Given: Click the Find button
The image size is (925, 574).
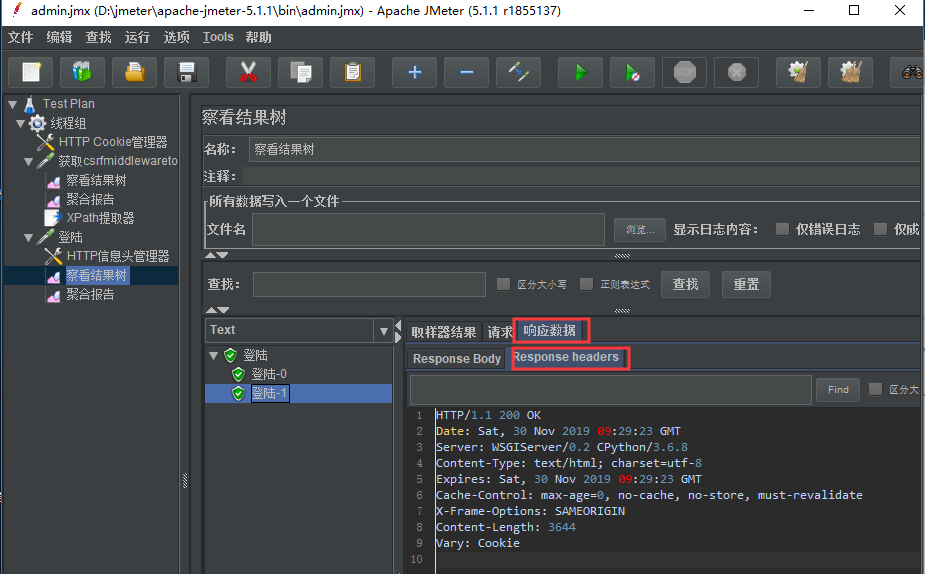Looking at the screenshot, I should pyautogui.click(x=838, y=389).
